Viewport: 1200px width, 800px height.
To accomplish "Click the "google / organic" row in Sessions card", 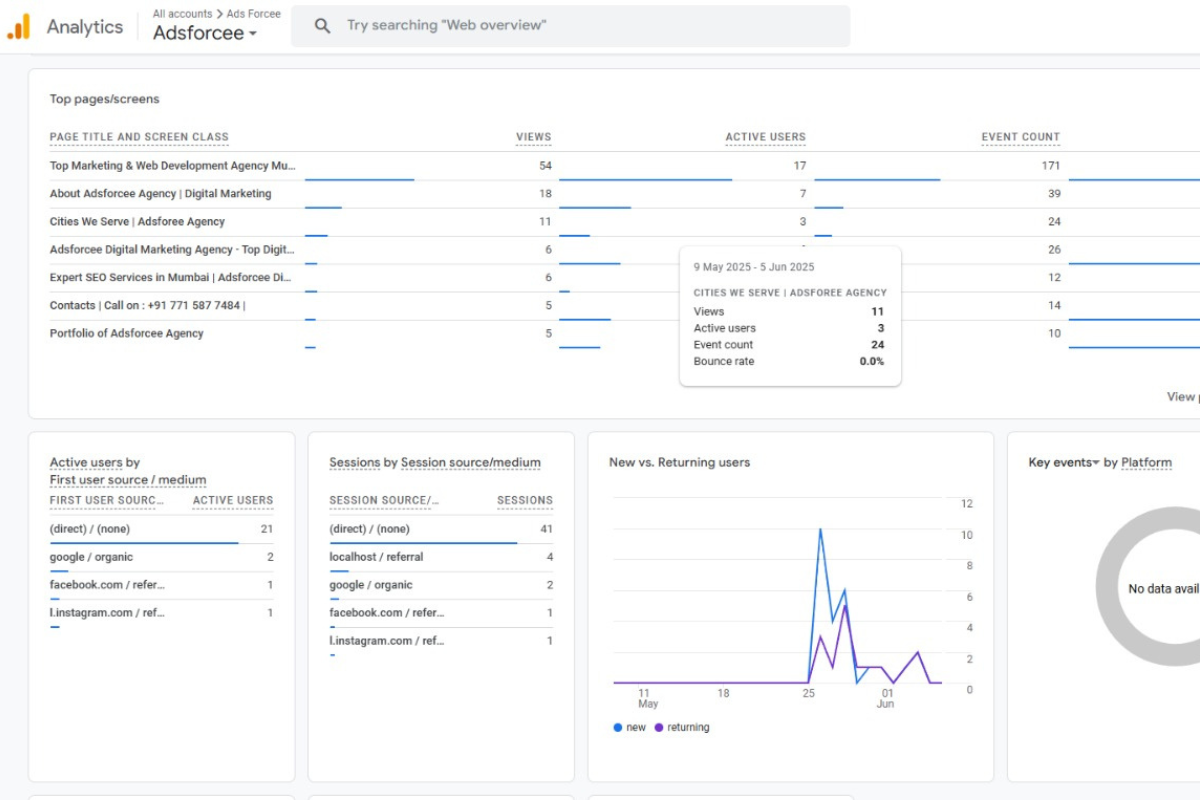I will pyautogui.click(x=441, y=585).
